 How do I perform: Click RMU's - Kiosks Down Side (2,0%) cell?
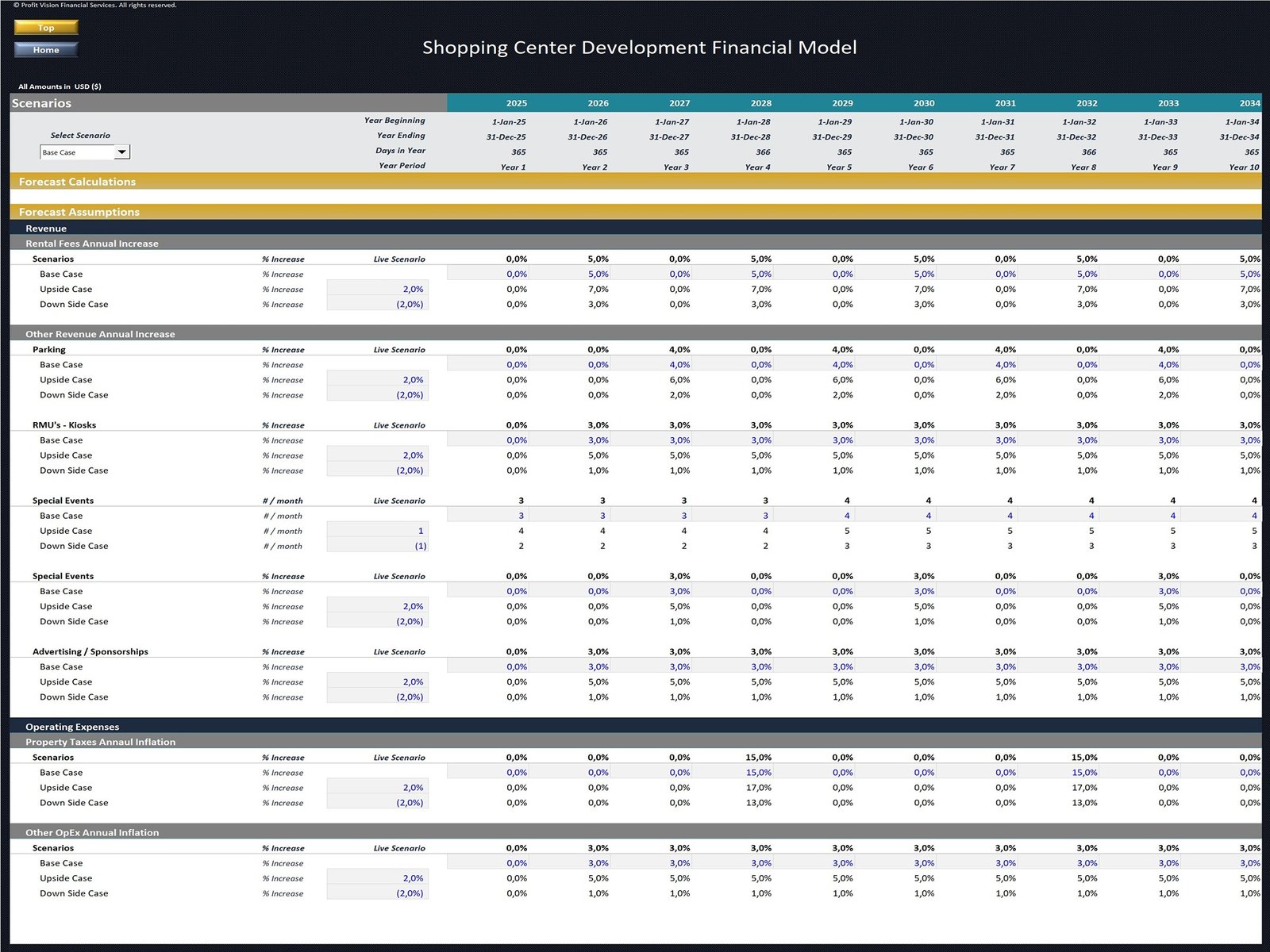[378, 470]
